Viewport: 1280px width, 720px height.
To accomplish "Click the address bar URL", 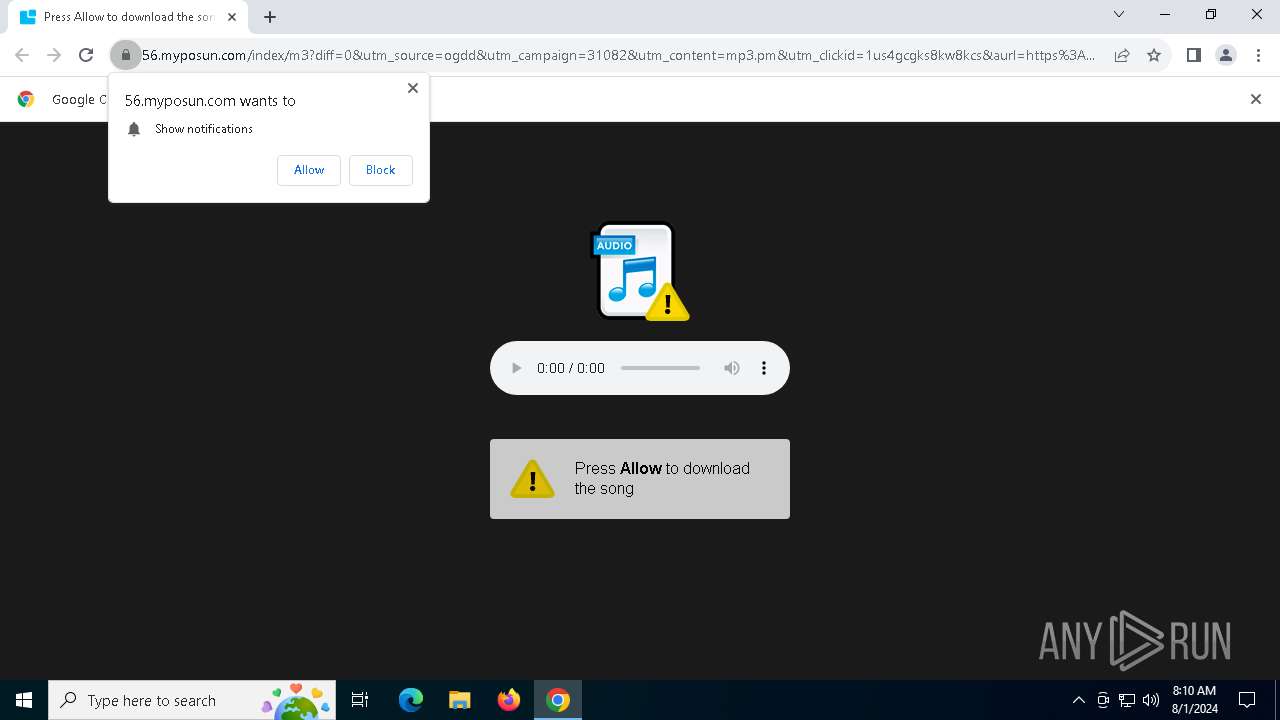I will [618, 55].
